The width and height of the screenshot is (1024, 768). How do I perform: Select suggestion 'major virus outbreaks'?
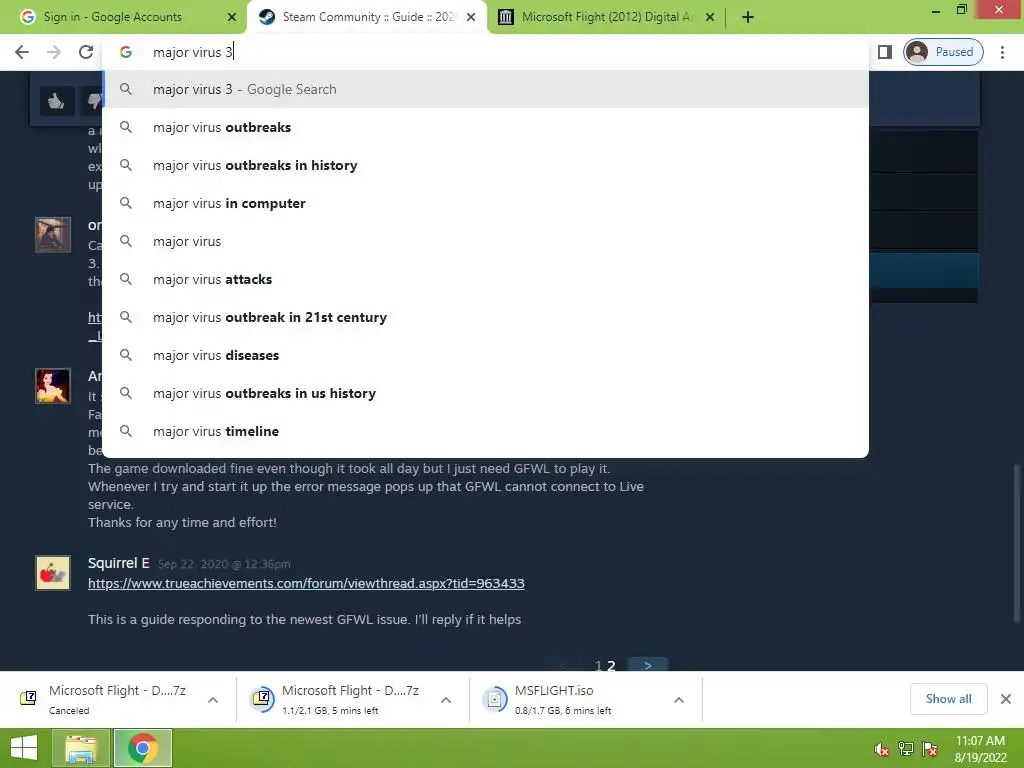[x=485, y=127]
